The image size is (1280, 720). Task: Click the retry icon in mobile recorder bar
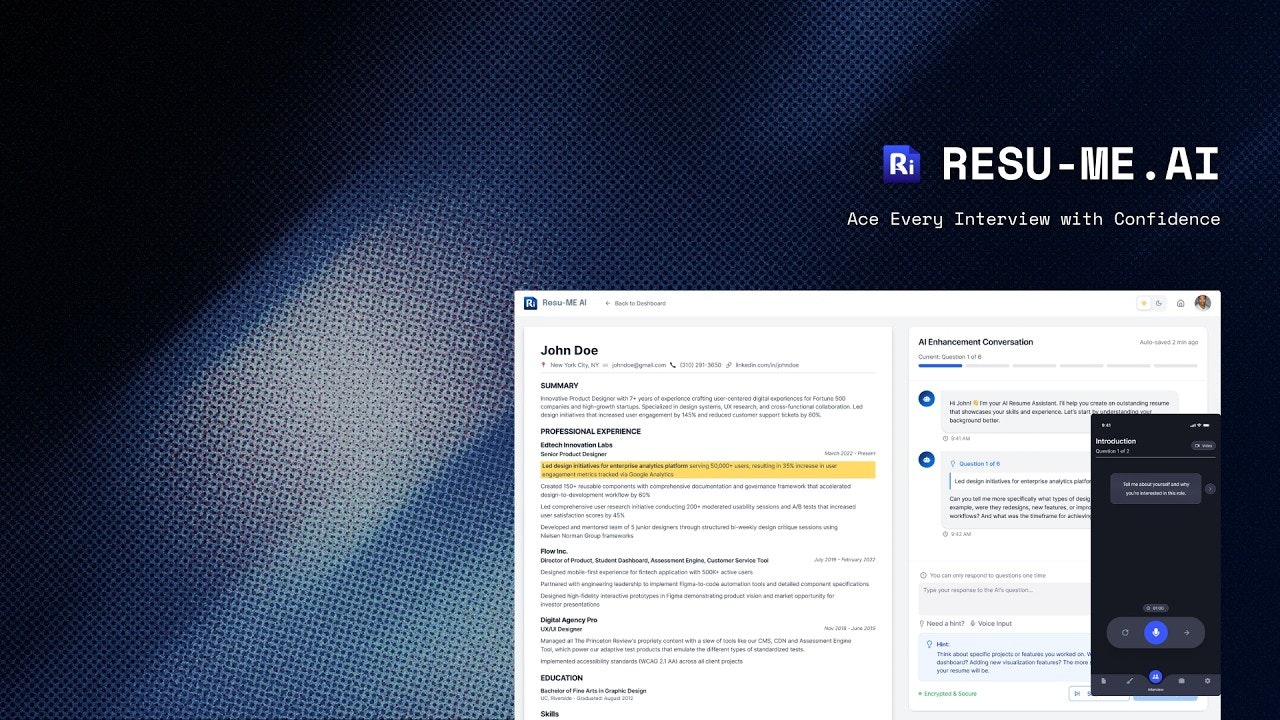(1125, 633)
